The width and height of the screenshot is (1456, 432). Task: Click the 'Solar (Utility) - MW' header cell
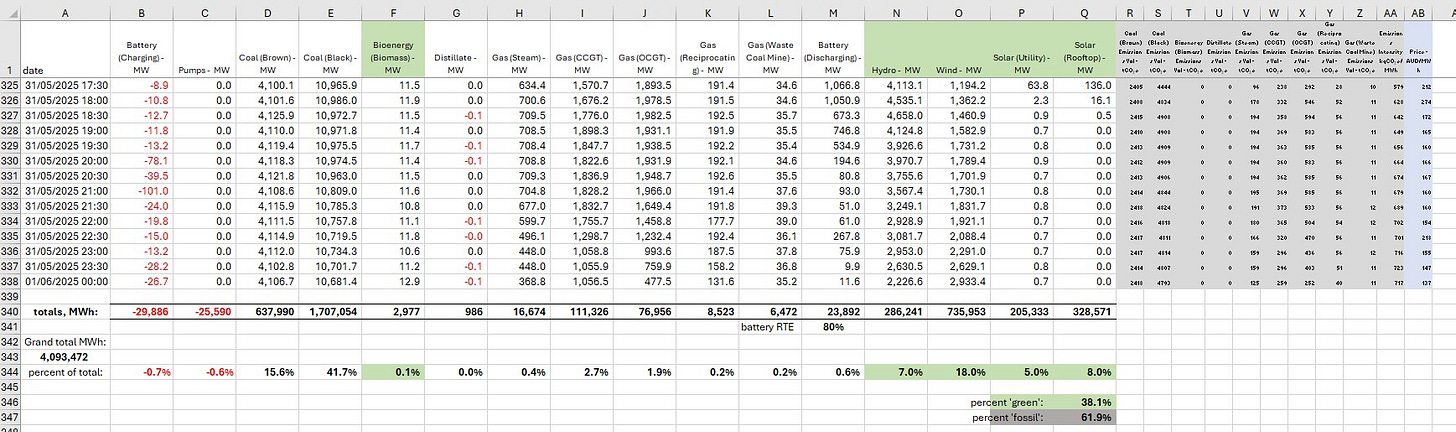1022,50
